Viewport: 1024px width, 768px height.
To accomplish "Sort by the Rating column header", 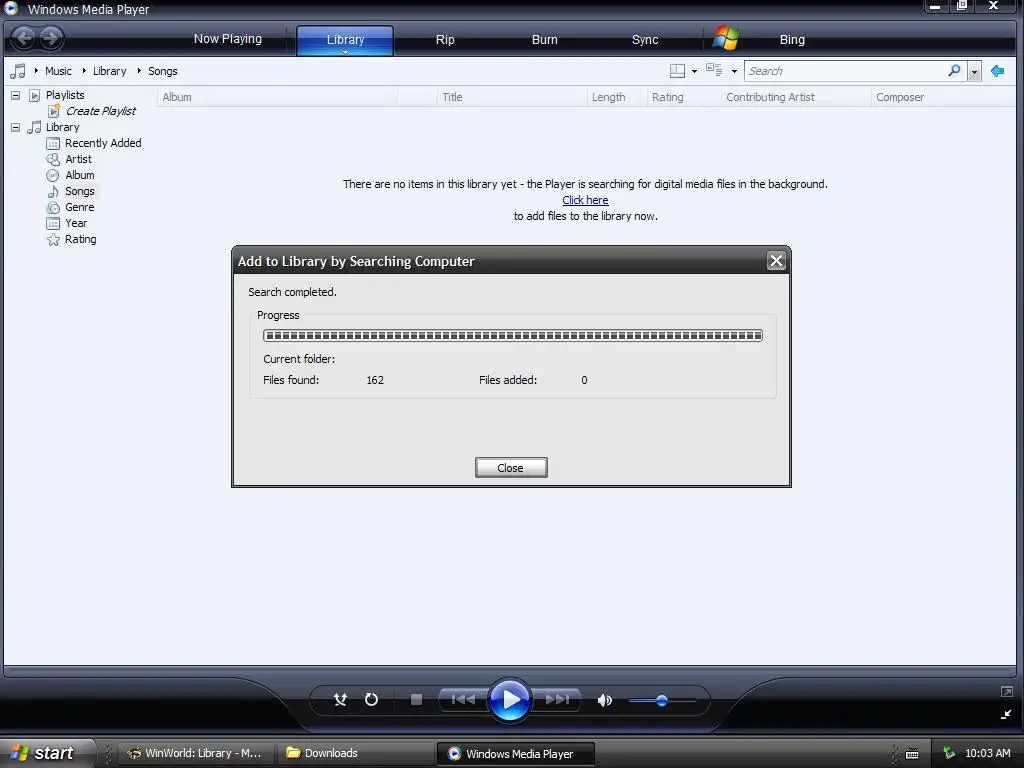I will point(684,97).
